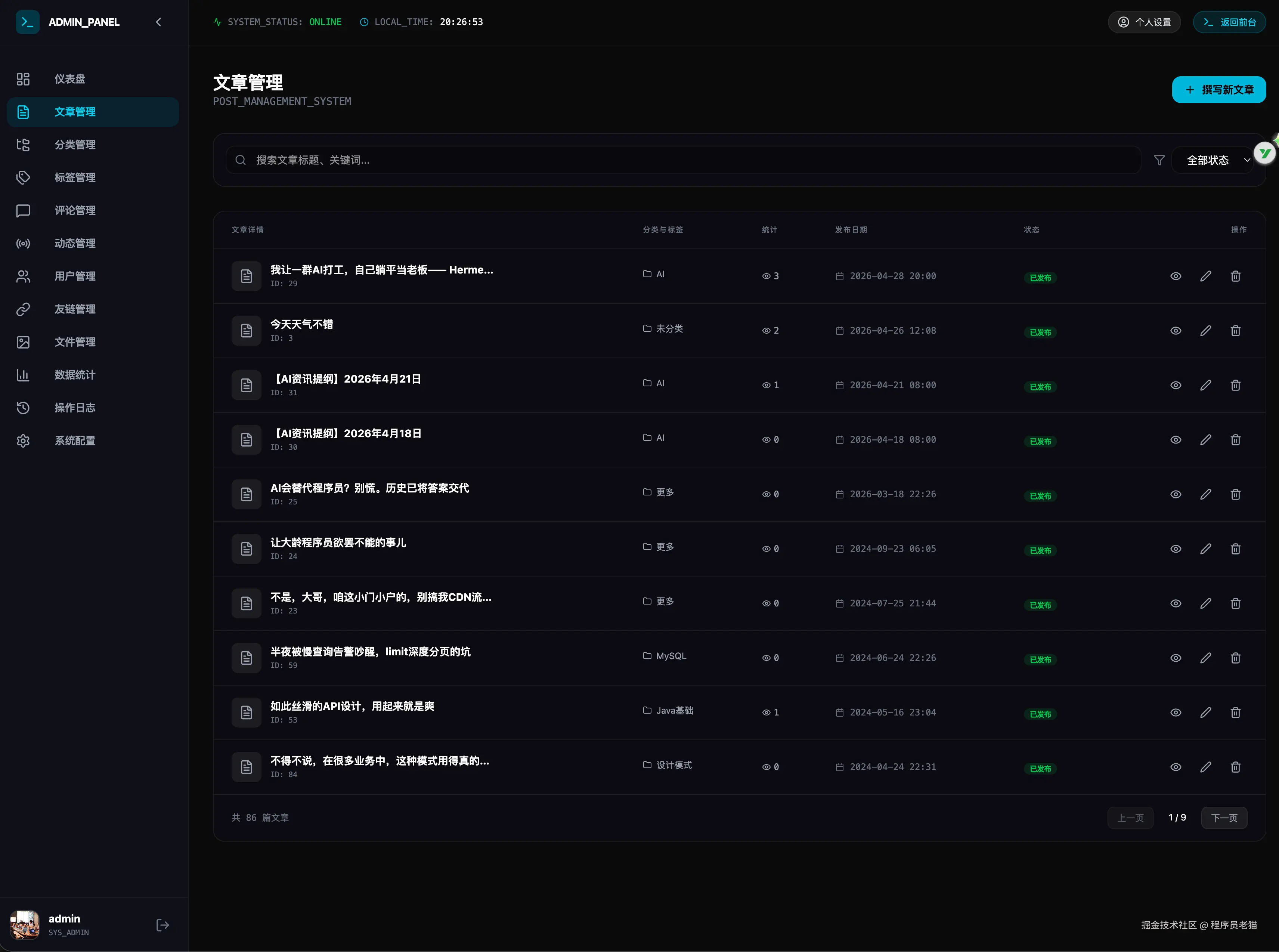
Task: Collapse the sidebar with the chevron arrow
Action: pos(158,22)
